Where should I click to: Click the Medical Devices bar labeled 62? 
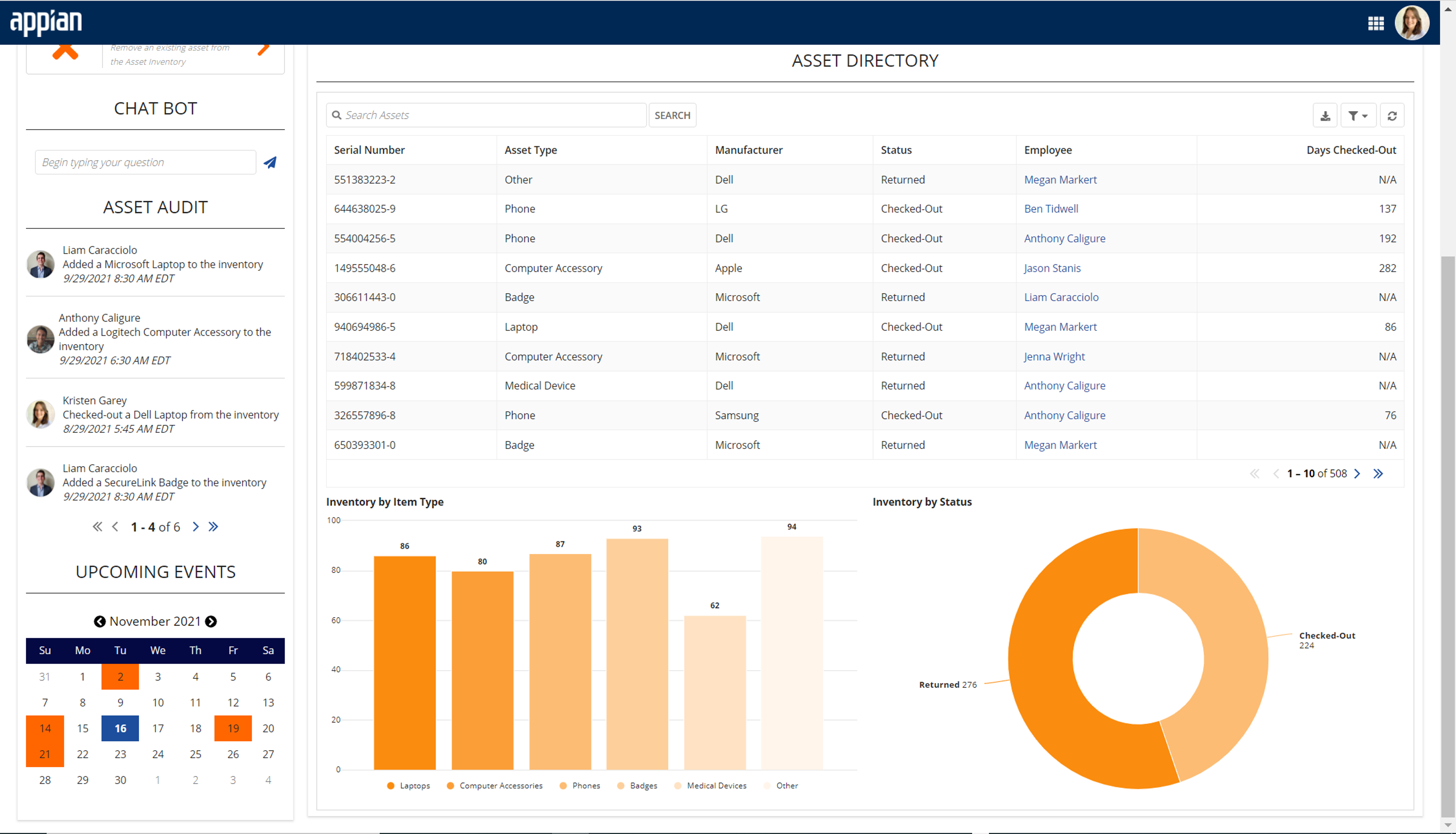pyautogui.click(x=715, y=693)
